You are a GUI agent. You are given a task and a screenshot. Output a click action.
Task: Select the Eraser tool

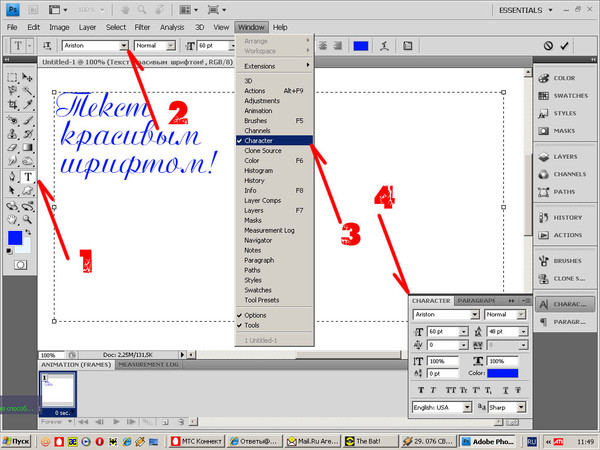[12, 147]
